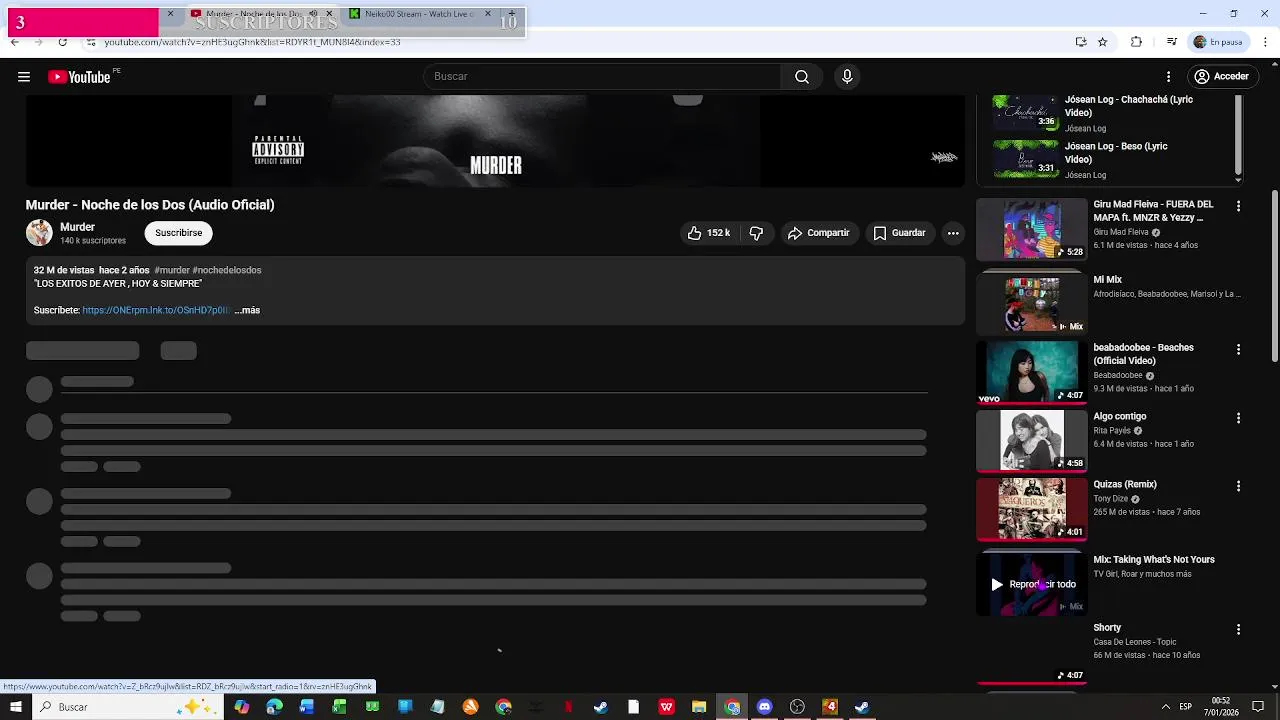Viewport: 1280px width, 720px height.
Task: Open the Shorty video title
Action: (1107, 628)
